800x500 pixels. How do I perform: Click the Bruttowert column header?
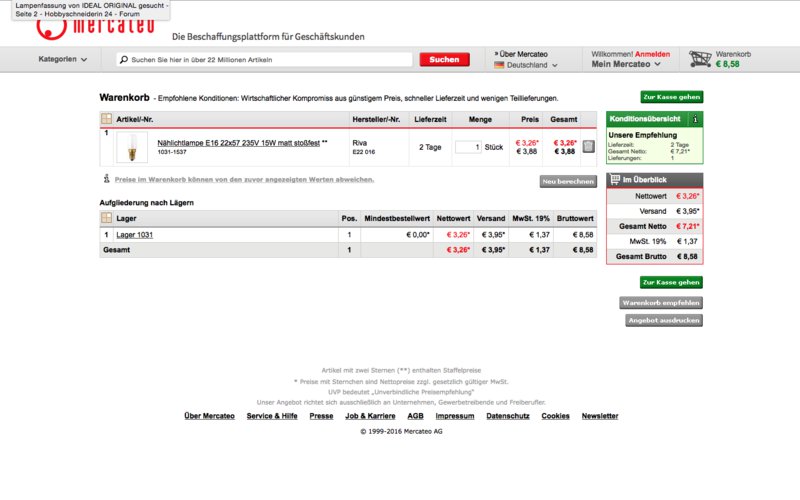point(575,218)
